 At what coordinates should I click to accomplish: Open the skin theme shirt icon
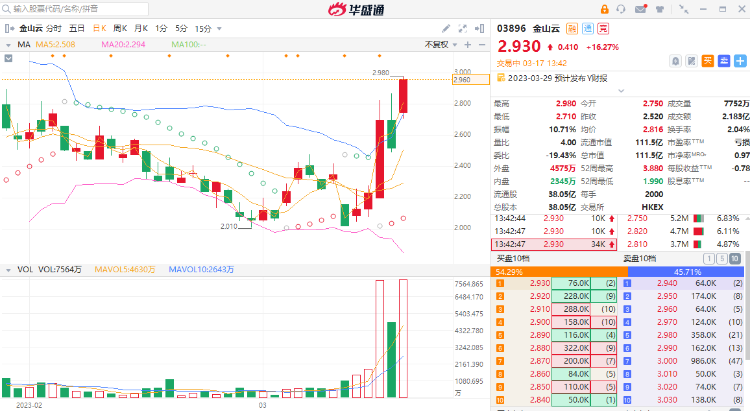click(660, 9)
